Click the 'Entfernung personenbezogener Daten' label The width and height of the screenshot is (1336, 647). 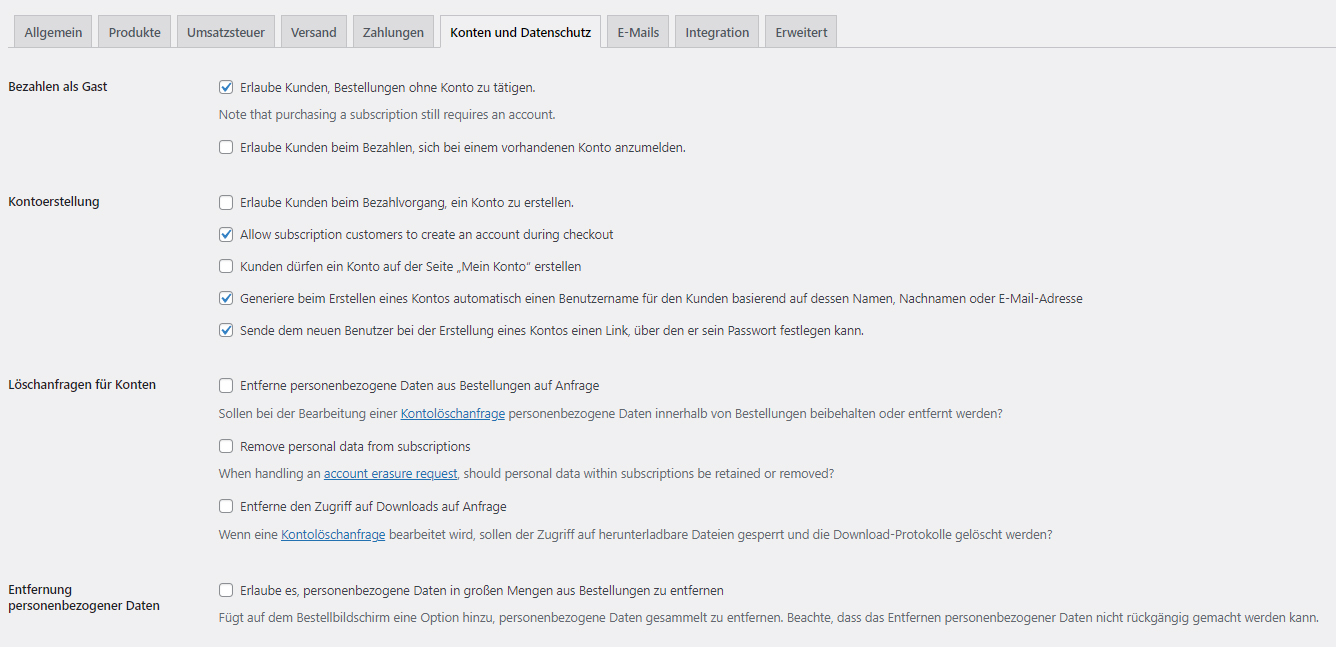[84, 598]
